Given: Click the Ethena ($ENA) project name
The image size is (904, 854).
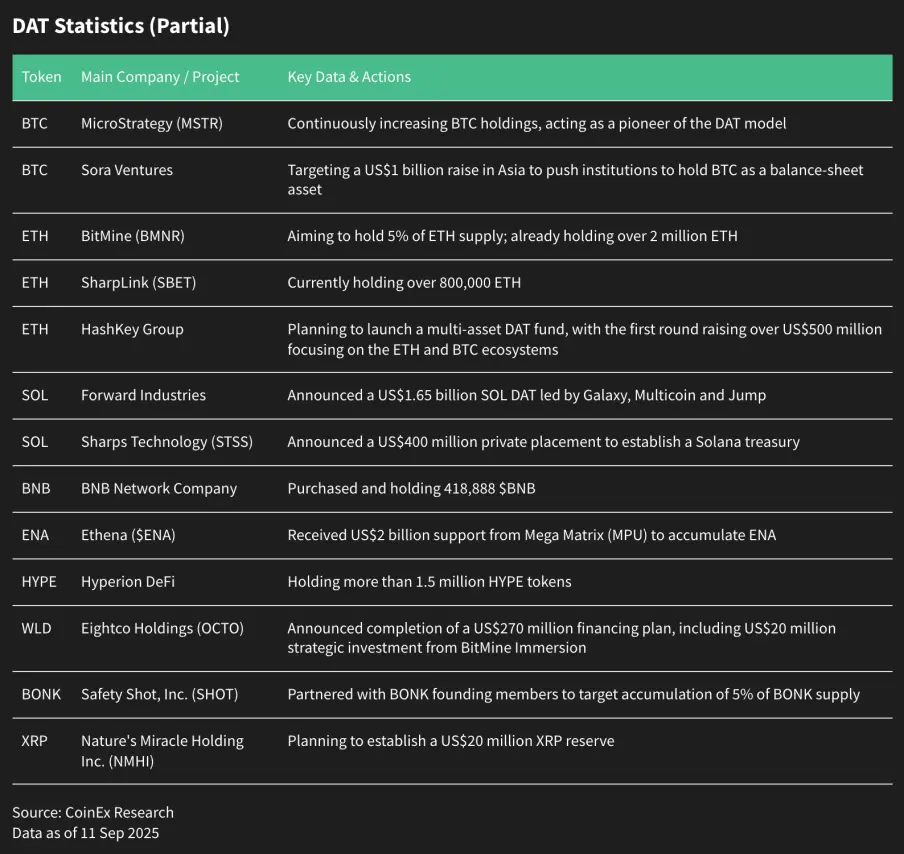Looking at the screenshot, I should (128, 535).
